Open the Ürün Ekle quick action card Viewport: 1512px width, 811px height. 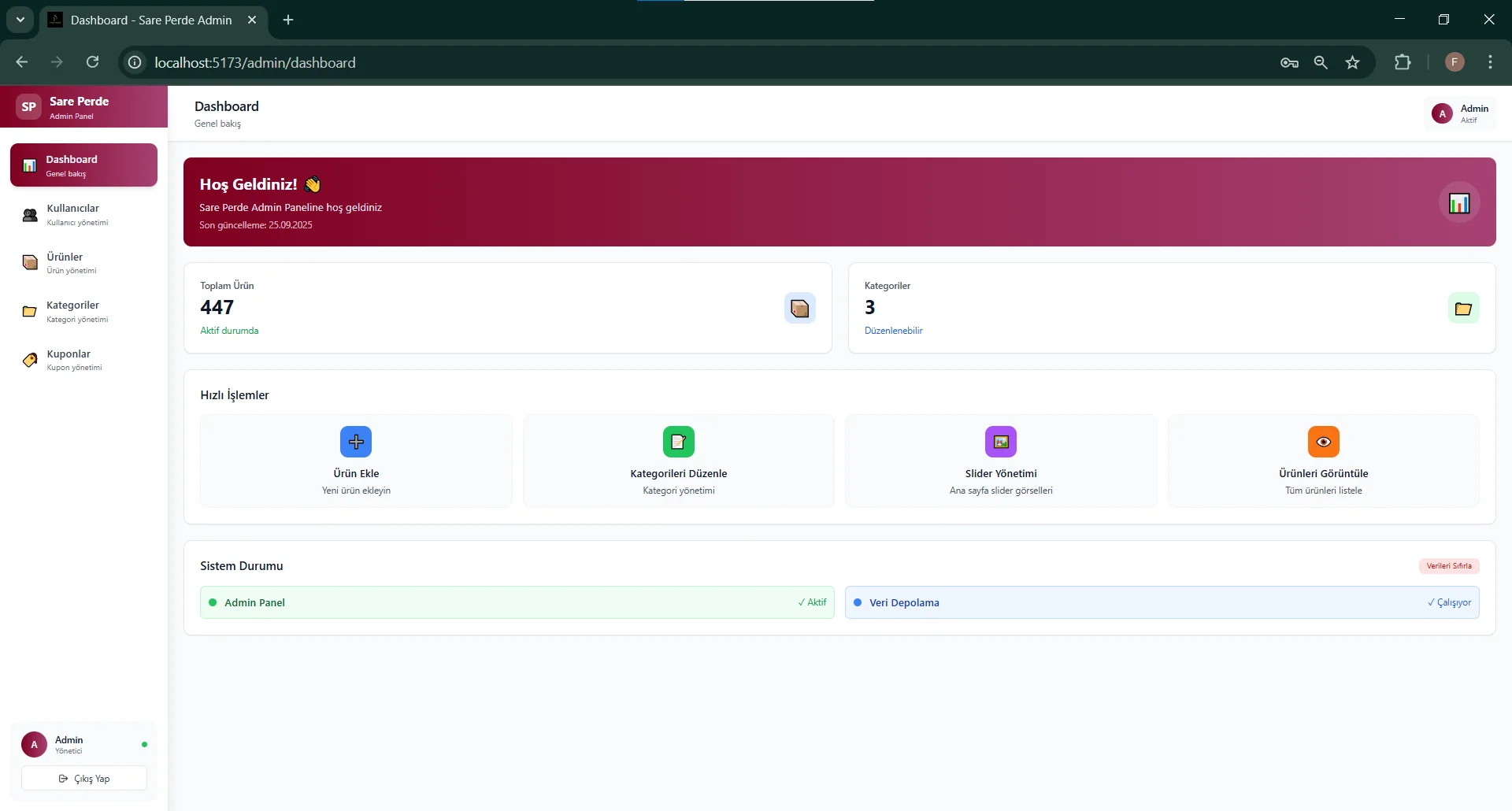click(x=356, y=461)
